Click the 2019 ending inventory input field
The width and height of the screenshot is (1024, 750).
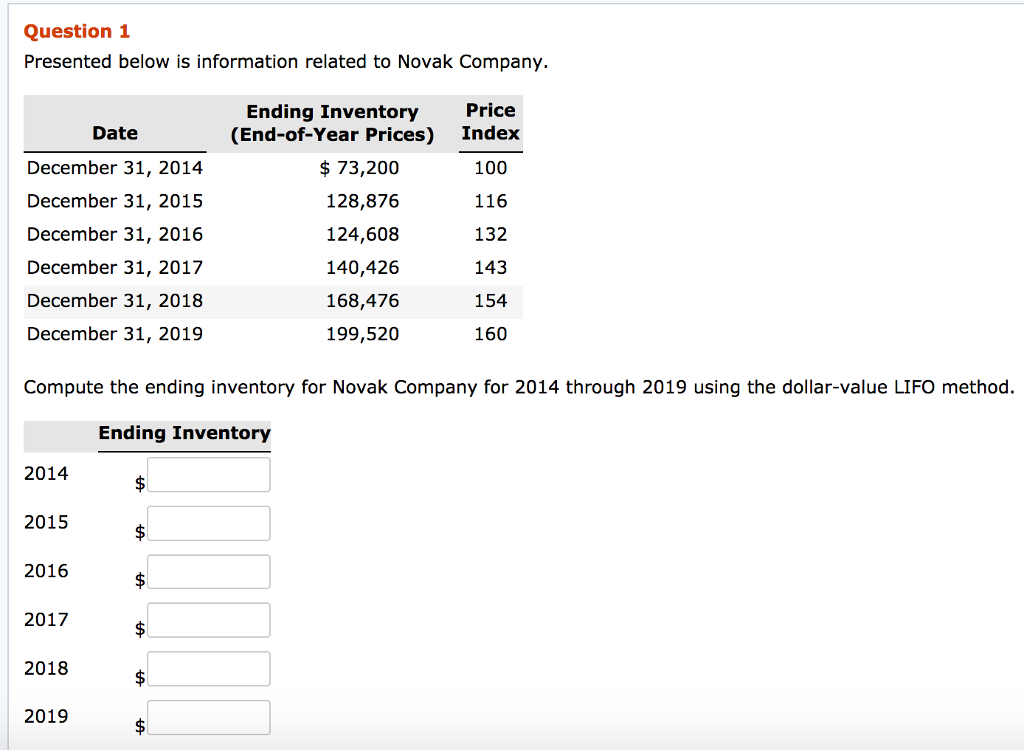click(x=208, y=717)
